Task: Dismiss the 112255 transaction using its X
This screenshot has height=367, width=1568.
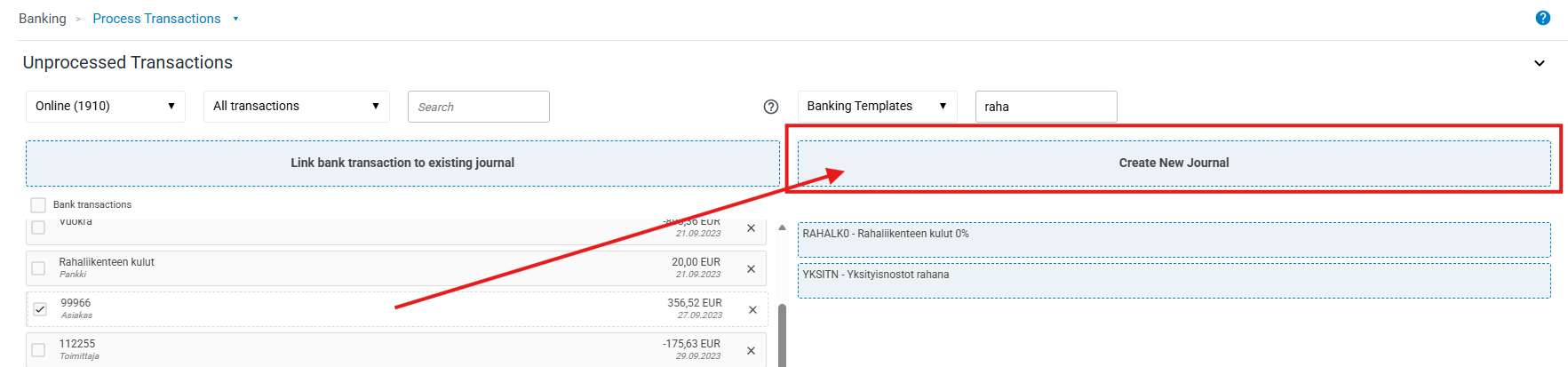Action: [751, 350]
